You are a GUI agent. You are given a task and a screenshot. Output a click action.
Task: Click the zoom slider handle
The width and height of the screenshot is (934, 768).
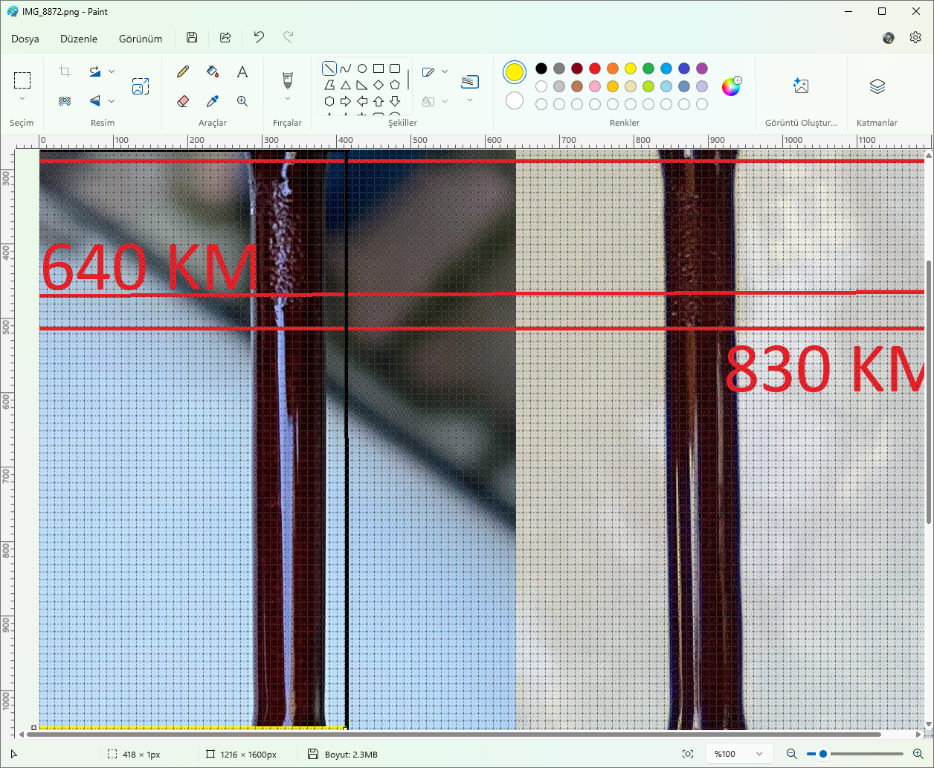point(823,754)
